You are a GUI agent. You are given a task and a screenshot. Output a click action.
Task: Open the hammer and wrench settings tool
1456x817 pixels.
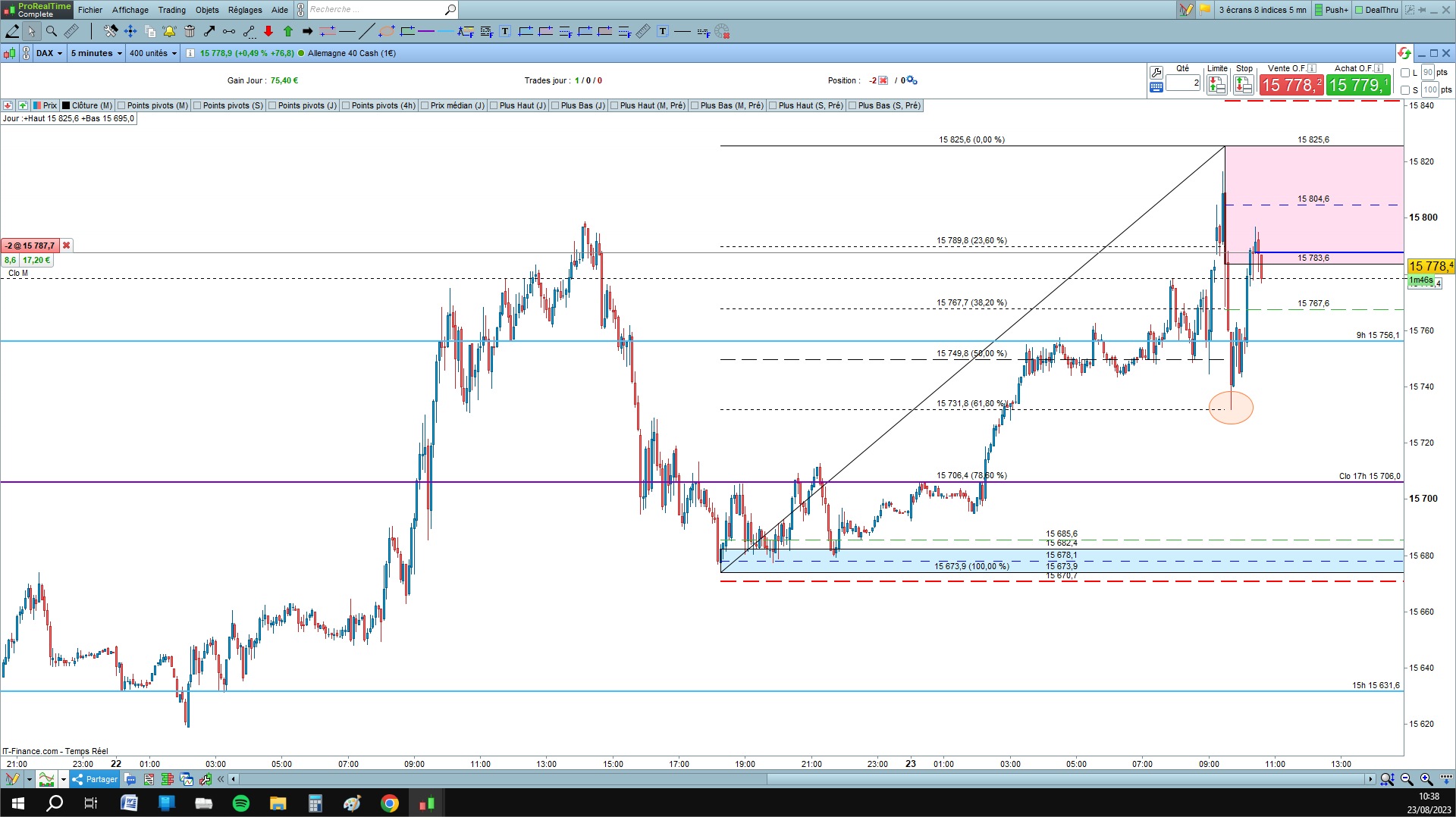pos(111,31)
